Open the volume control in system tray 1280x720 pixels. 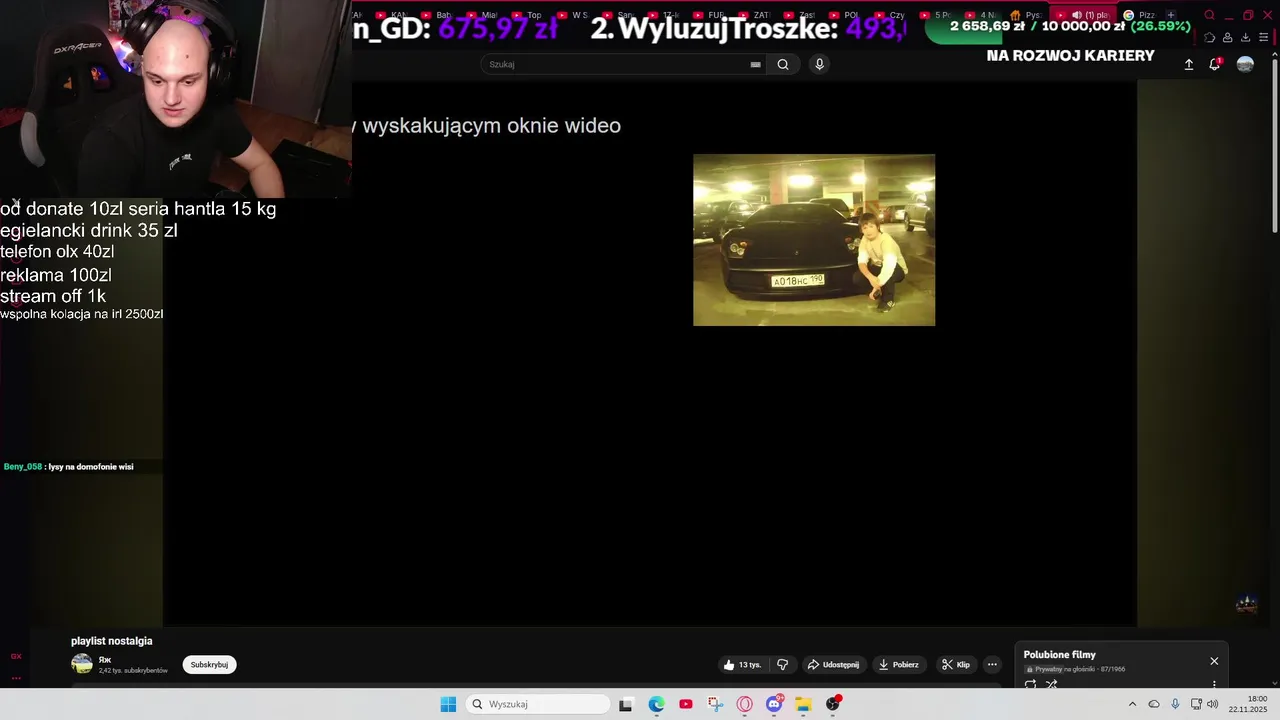1213,704
